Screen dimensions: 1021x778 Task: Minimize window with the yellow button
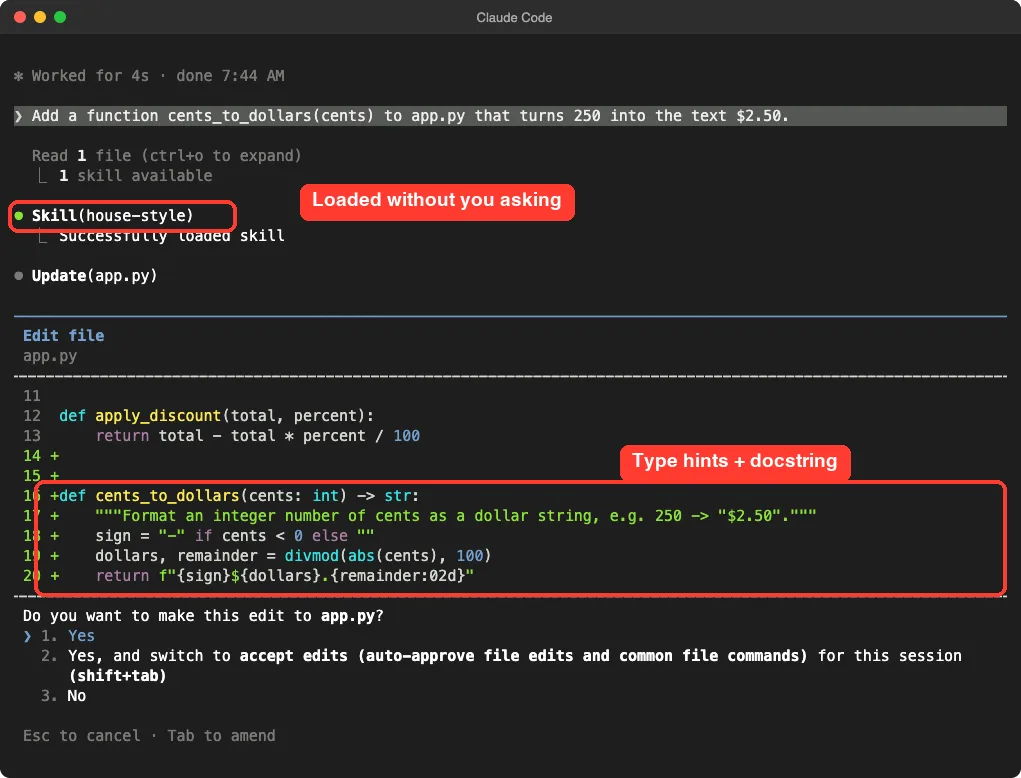[x=40, y=17]
